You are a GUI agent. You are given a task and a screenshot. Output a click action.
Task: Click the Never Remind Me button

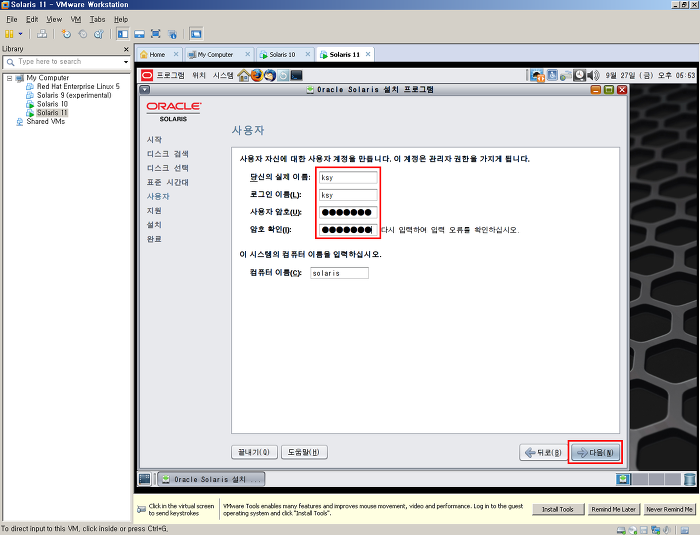pos(669,509)
